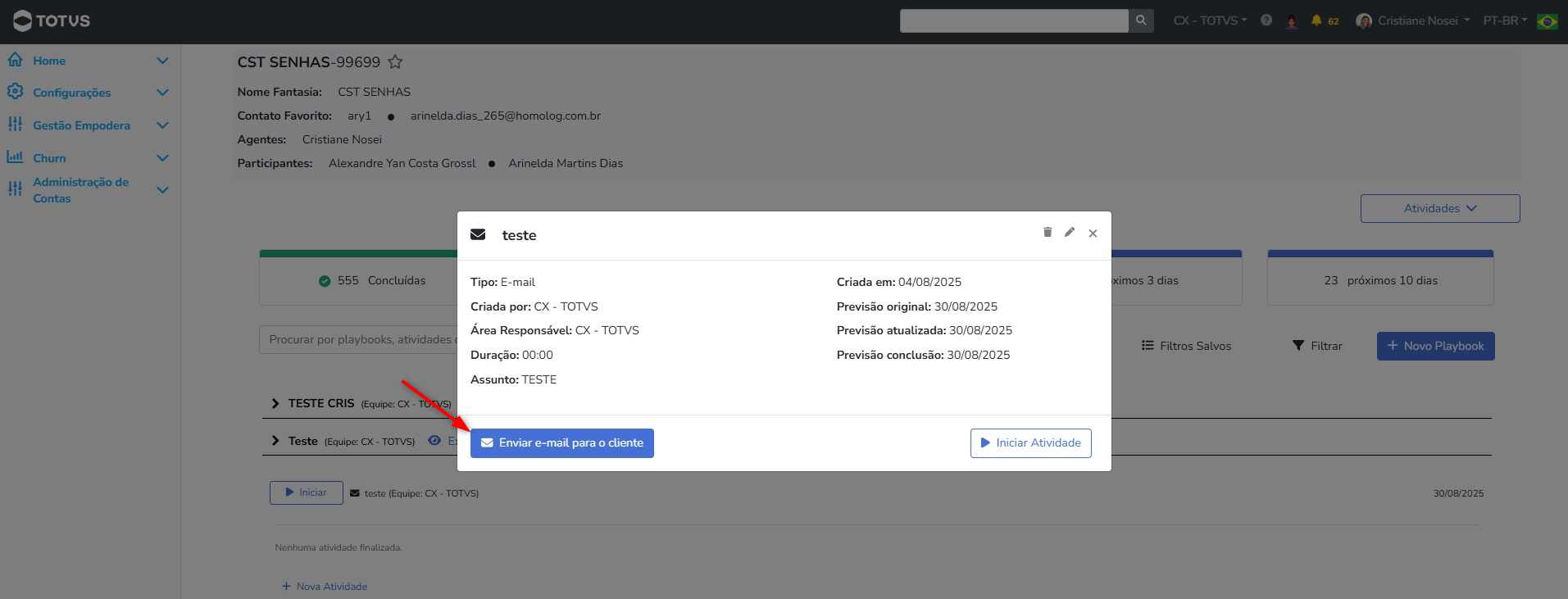Open the CX - TOTVS team dropdown
Viewport: 1568px width, 599px height.
1210,20
